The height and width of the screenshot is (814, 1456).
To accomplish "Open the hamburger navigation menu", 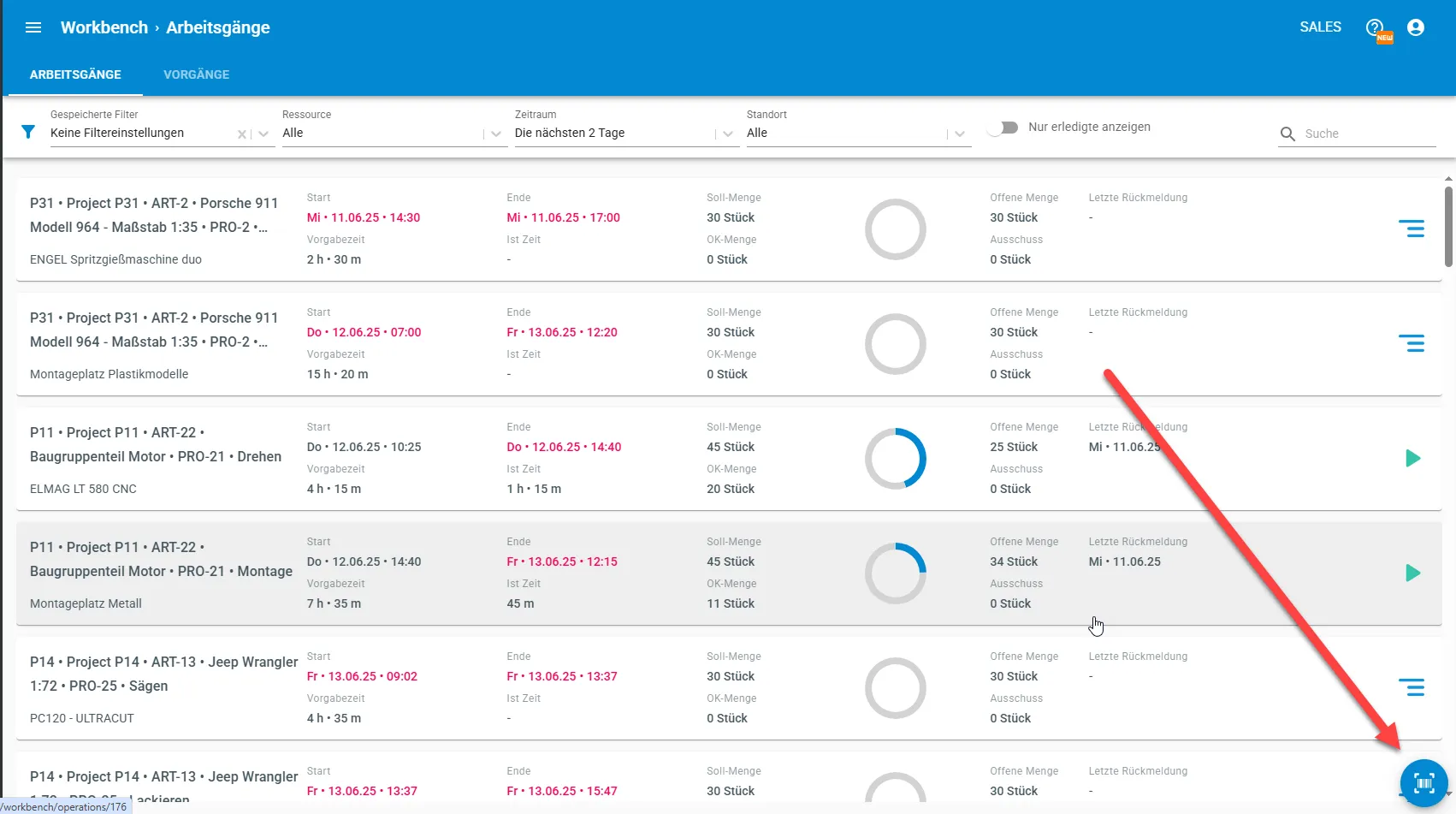I will (x=33, y=27).
